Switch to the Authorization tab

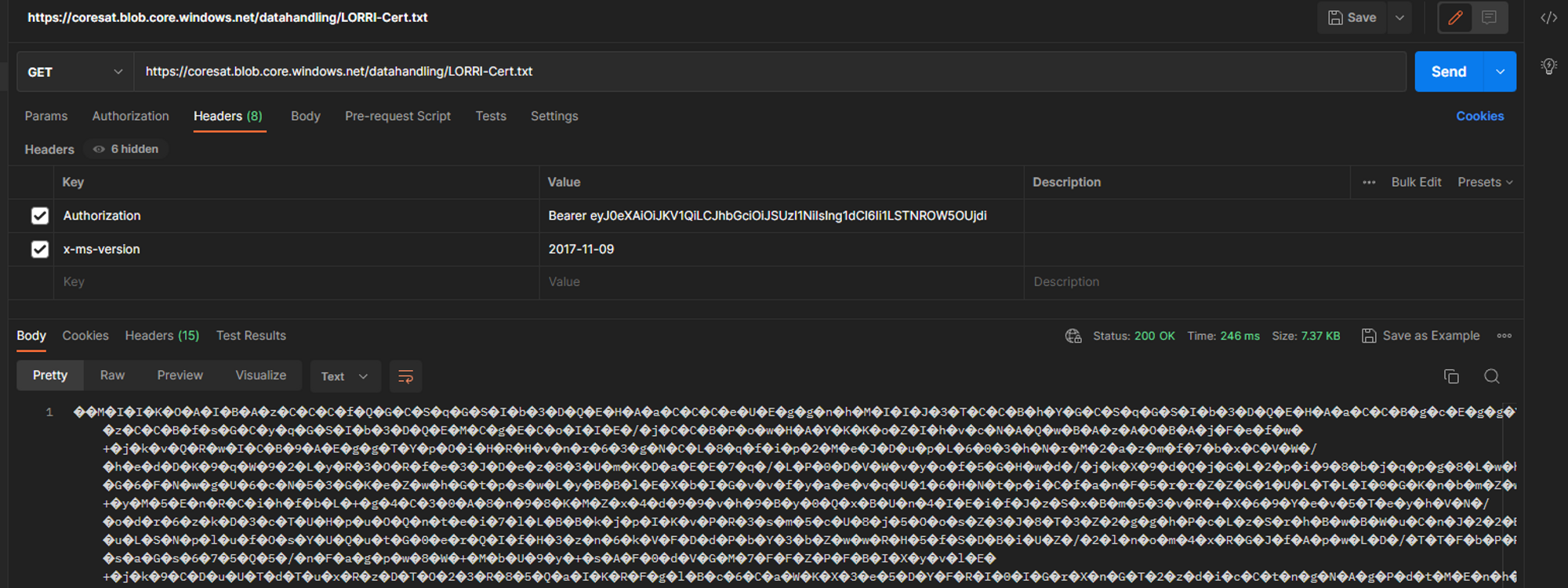130,116
